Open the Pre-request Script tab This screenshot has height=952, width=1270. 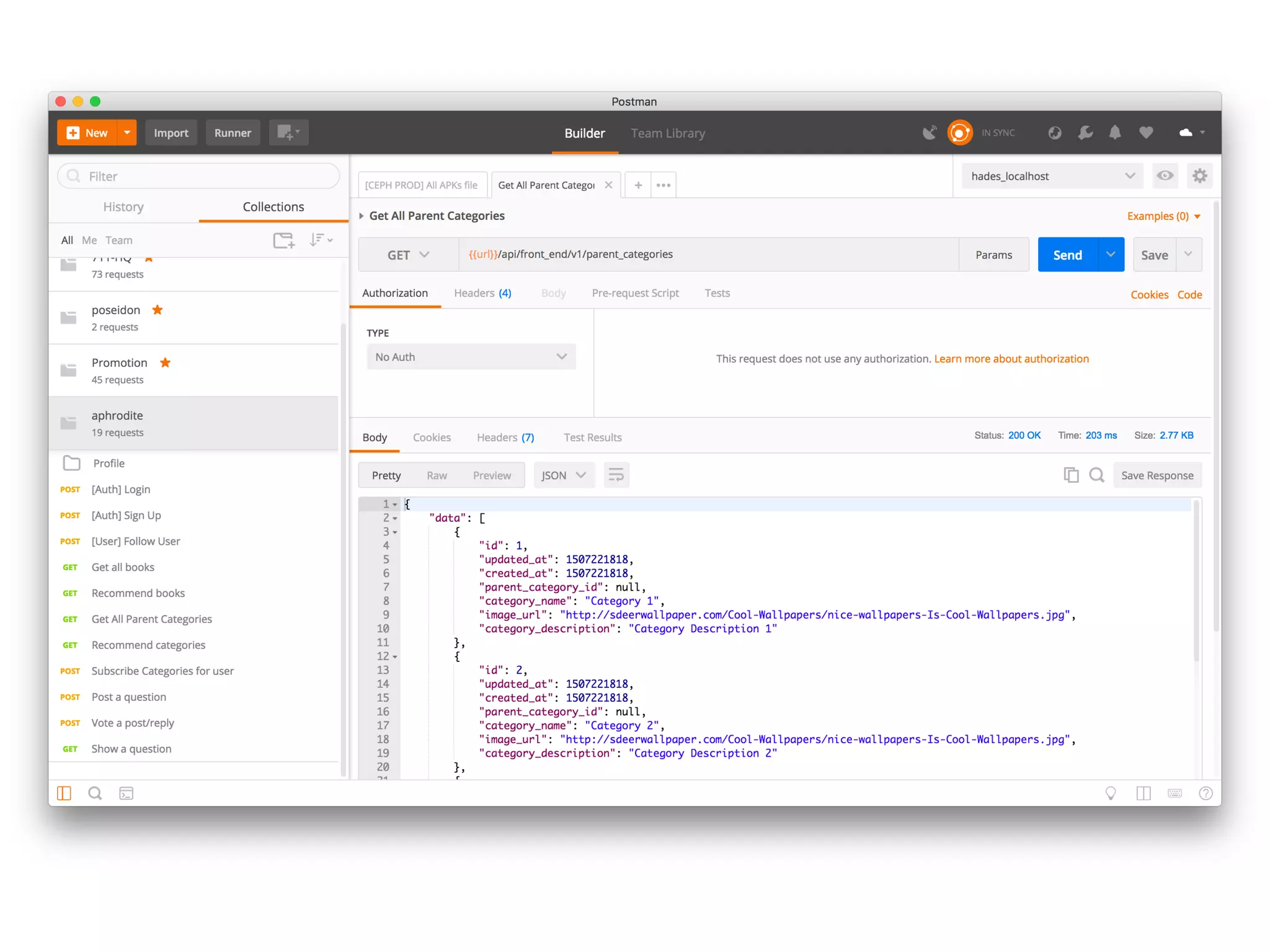(x=635, y=293)
